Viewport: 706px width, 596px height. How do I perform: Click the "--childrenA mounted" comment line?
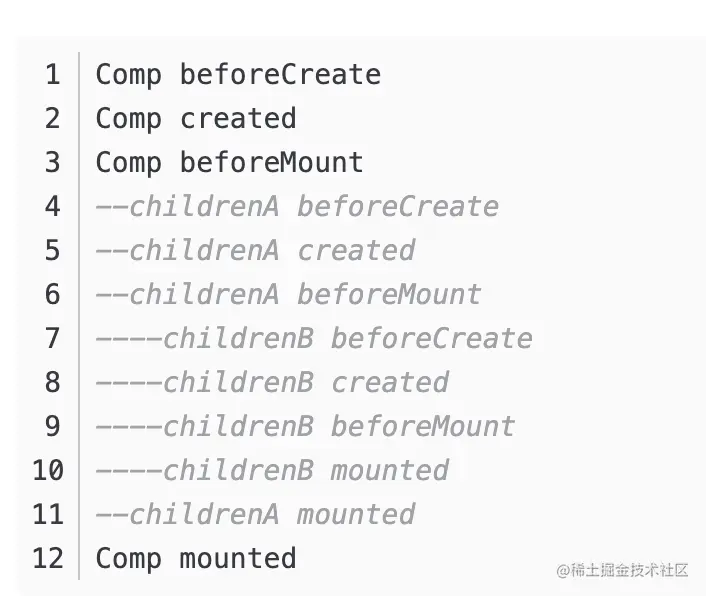tap(254, 515)
